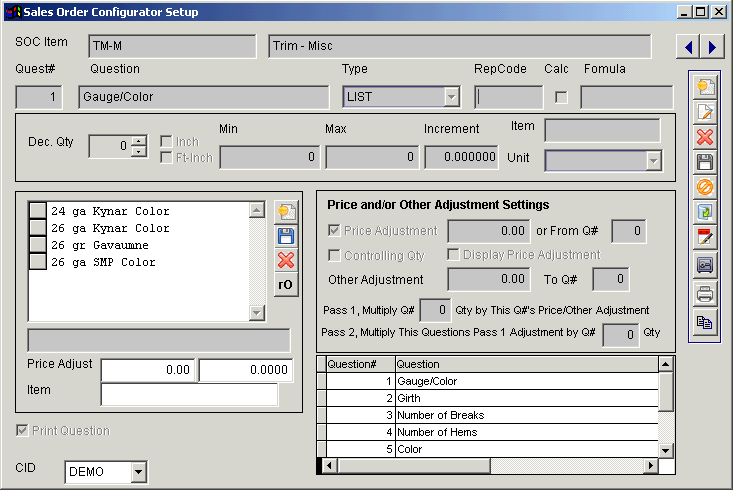Toggle the Calc checkbox

click(561, 97)
